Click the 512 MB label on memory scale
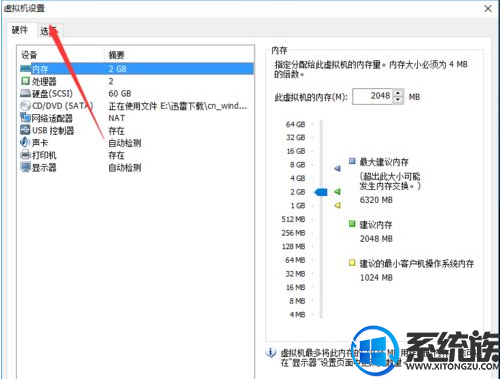 (293, 219)
